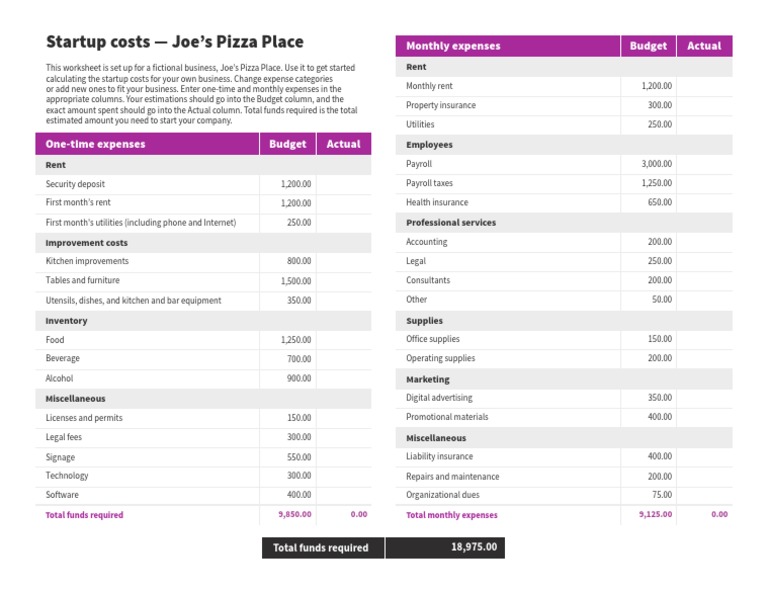Click the Budget column header for One-time expenses
Screen dimensions: 768x594
[288, 144]
